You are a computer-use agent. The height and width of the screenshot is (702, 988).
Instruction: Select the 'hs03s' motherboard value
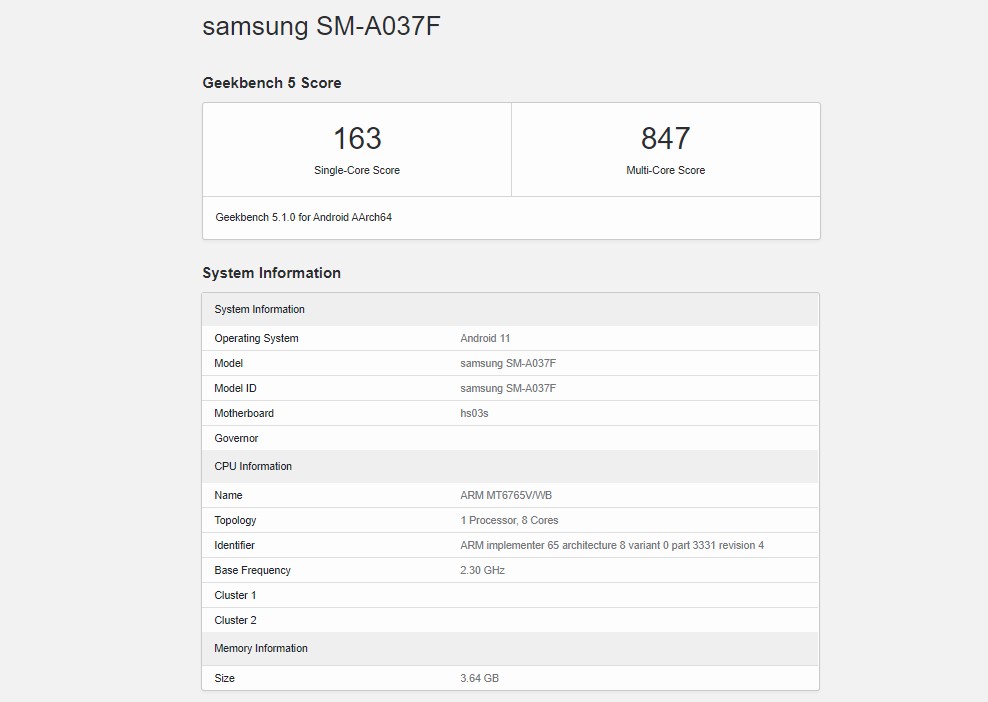tap(474, 413)
